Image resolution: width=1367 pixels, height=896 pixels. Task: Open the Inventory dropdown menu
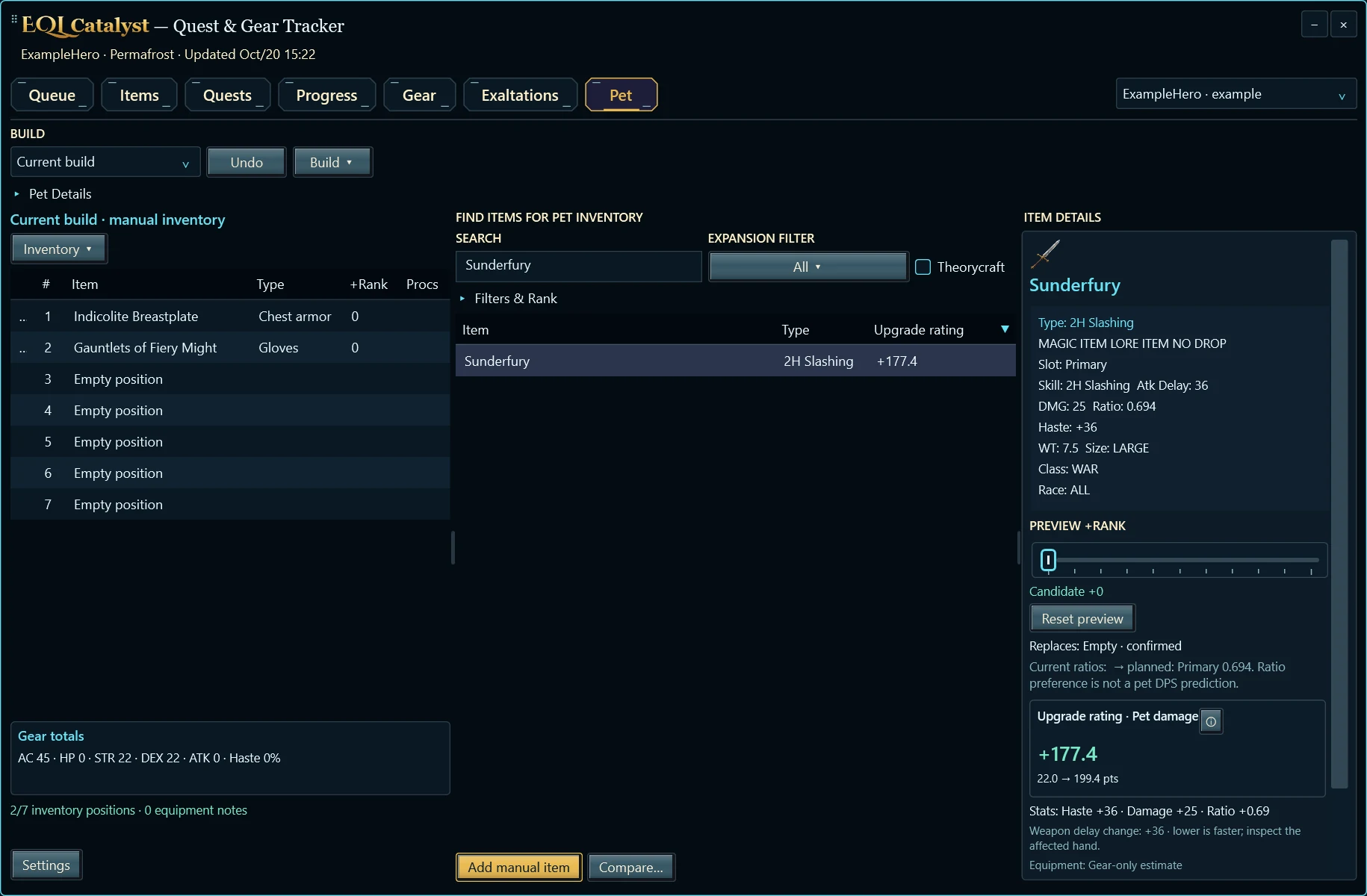tap(59, 249)
